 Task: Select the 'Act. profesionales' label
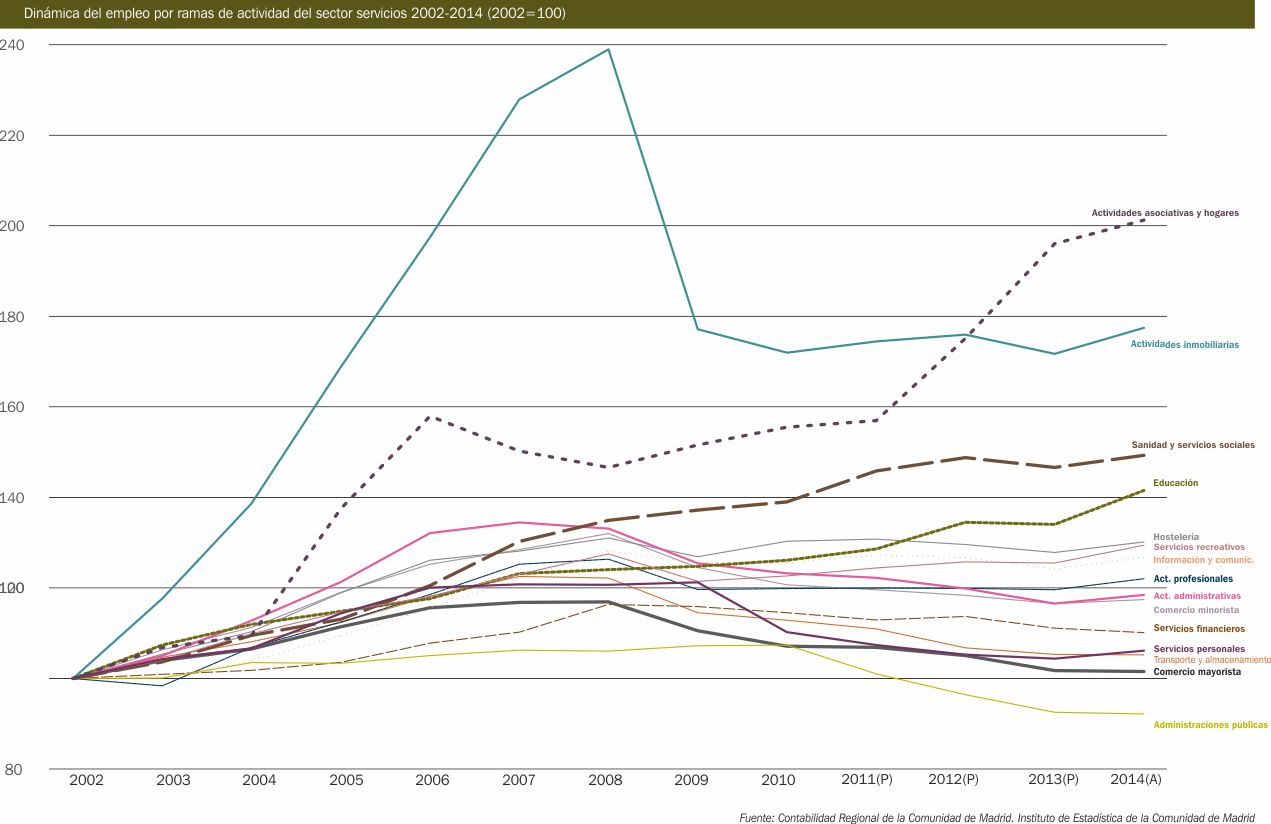[x=1193, y=579]
